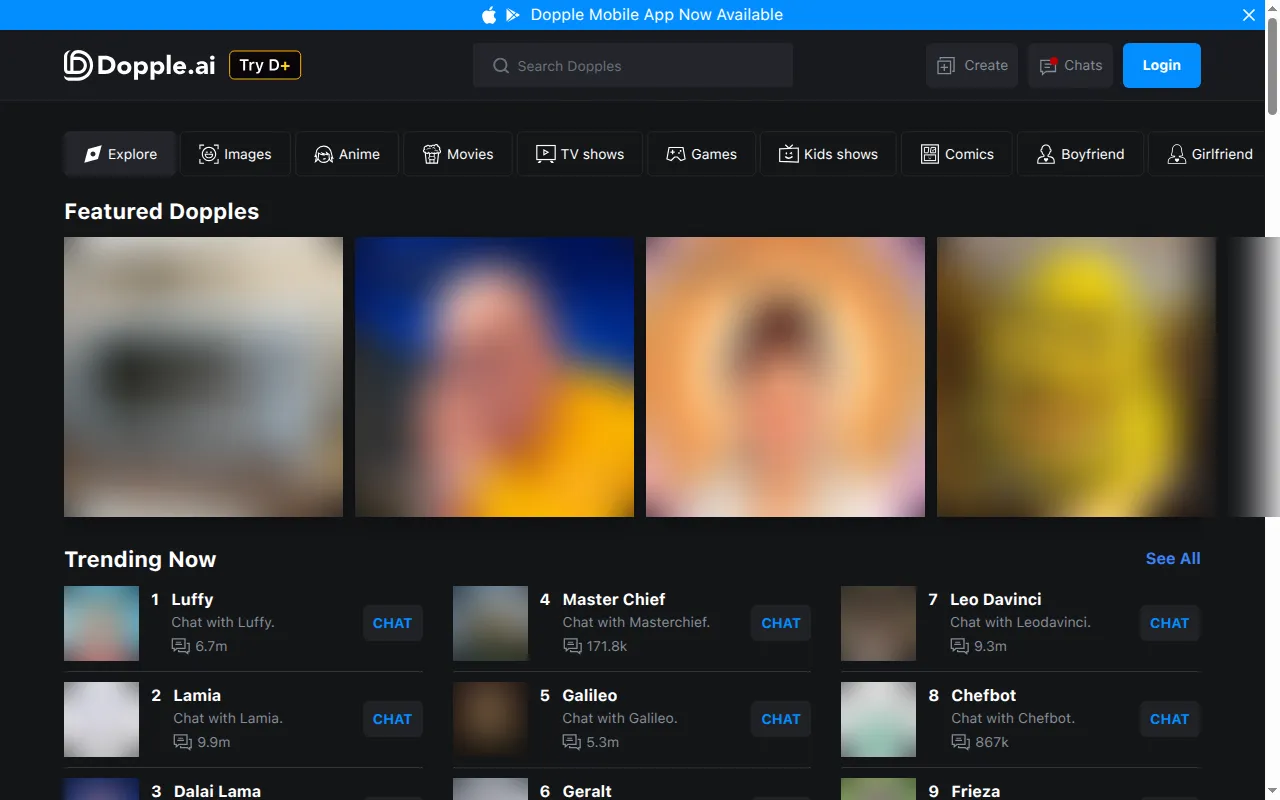Click the search magnifier icon

tap(501, 66)
